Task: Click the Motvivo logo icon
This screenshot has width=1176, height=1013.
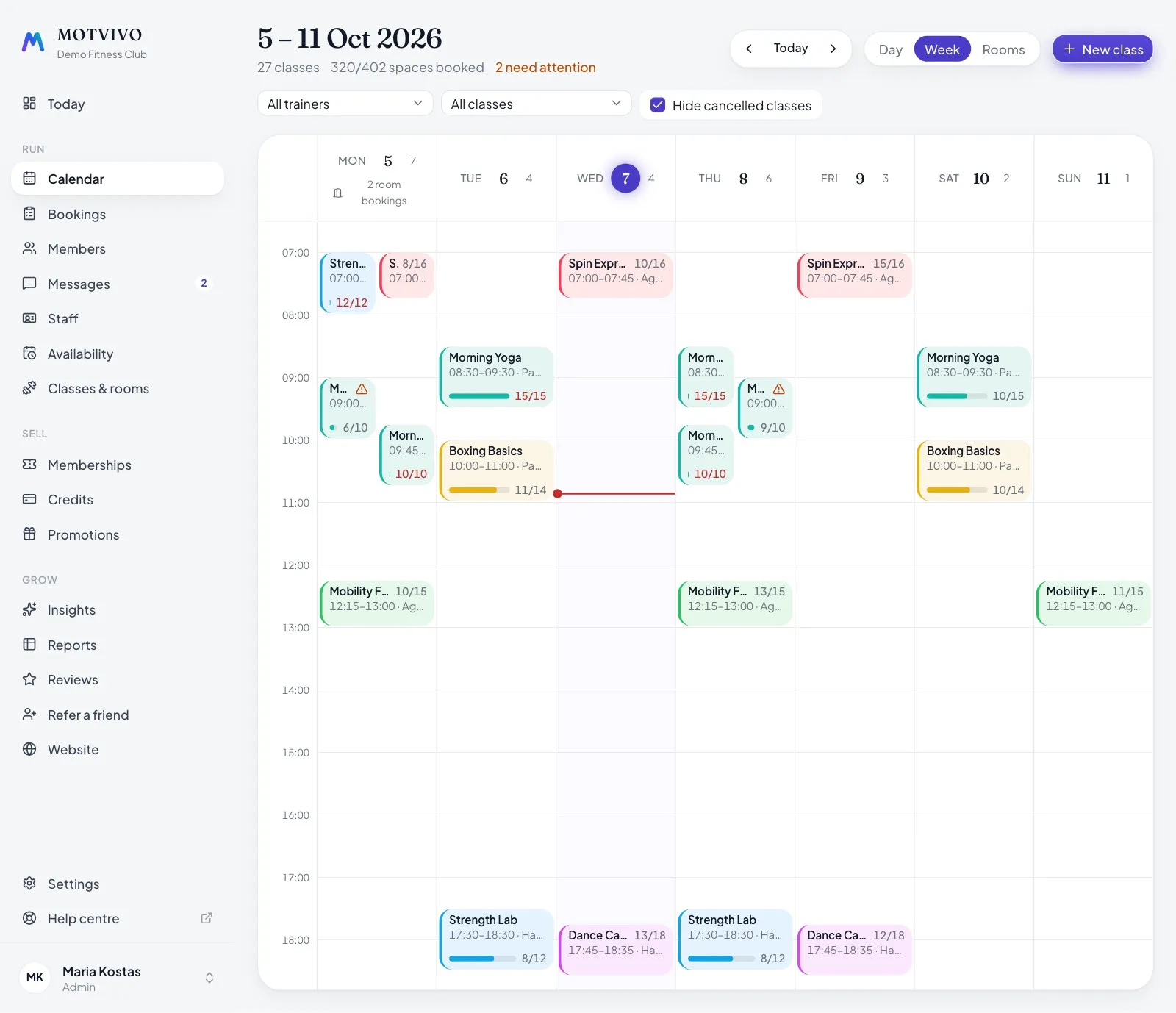Action: (33, 43)
